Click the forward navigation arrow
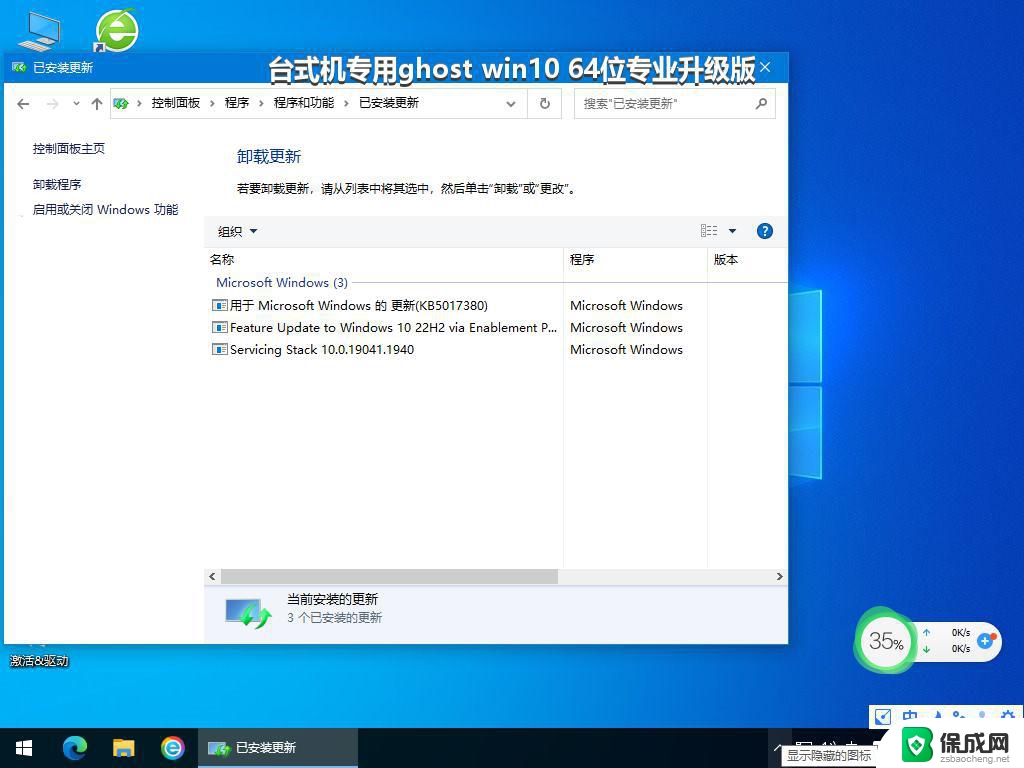Viewport: 1024px width, 768px height. point(52,104)
